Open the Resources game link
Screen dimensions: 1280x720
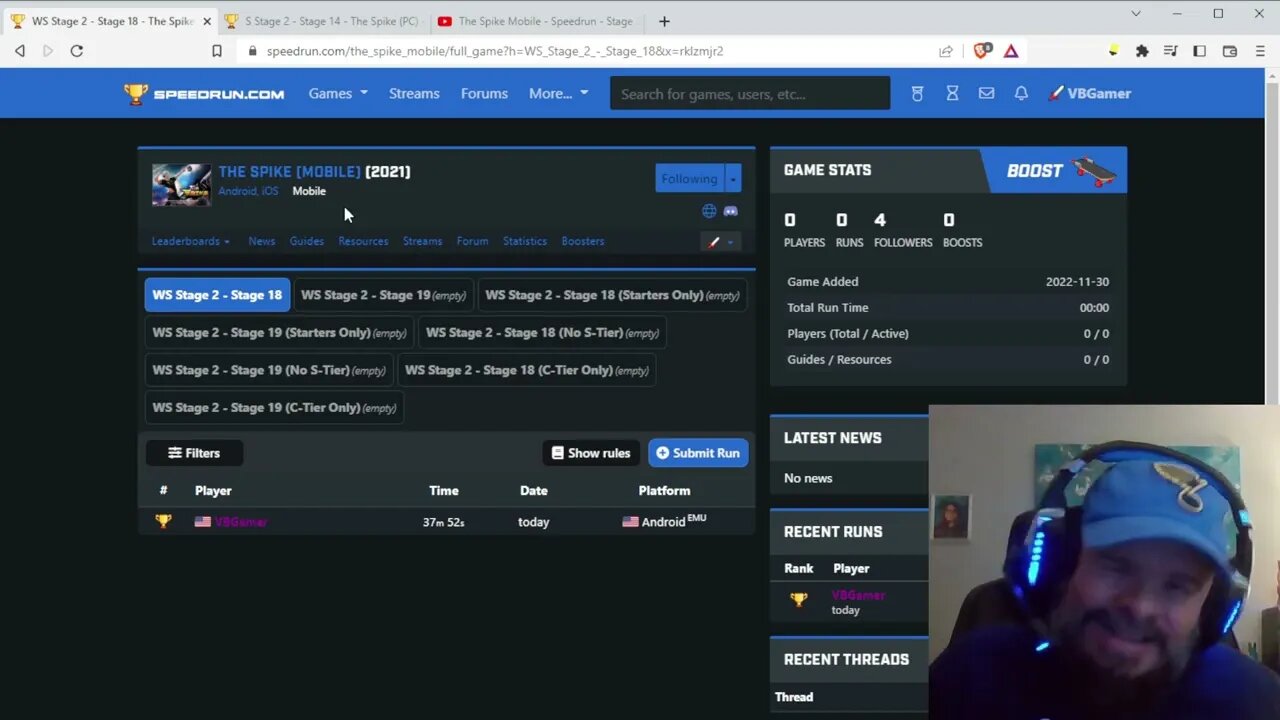click(363, 241)
